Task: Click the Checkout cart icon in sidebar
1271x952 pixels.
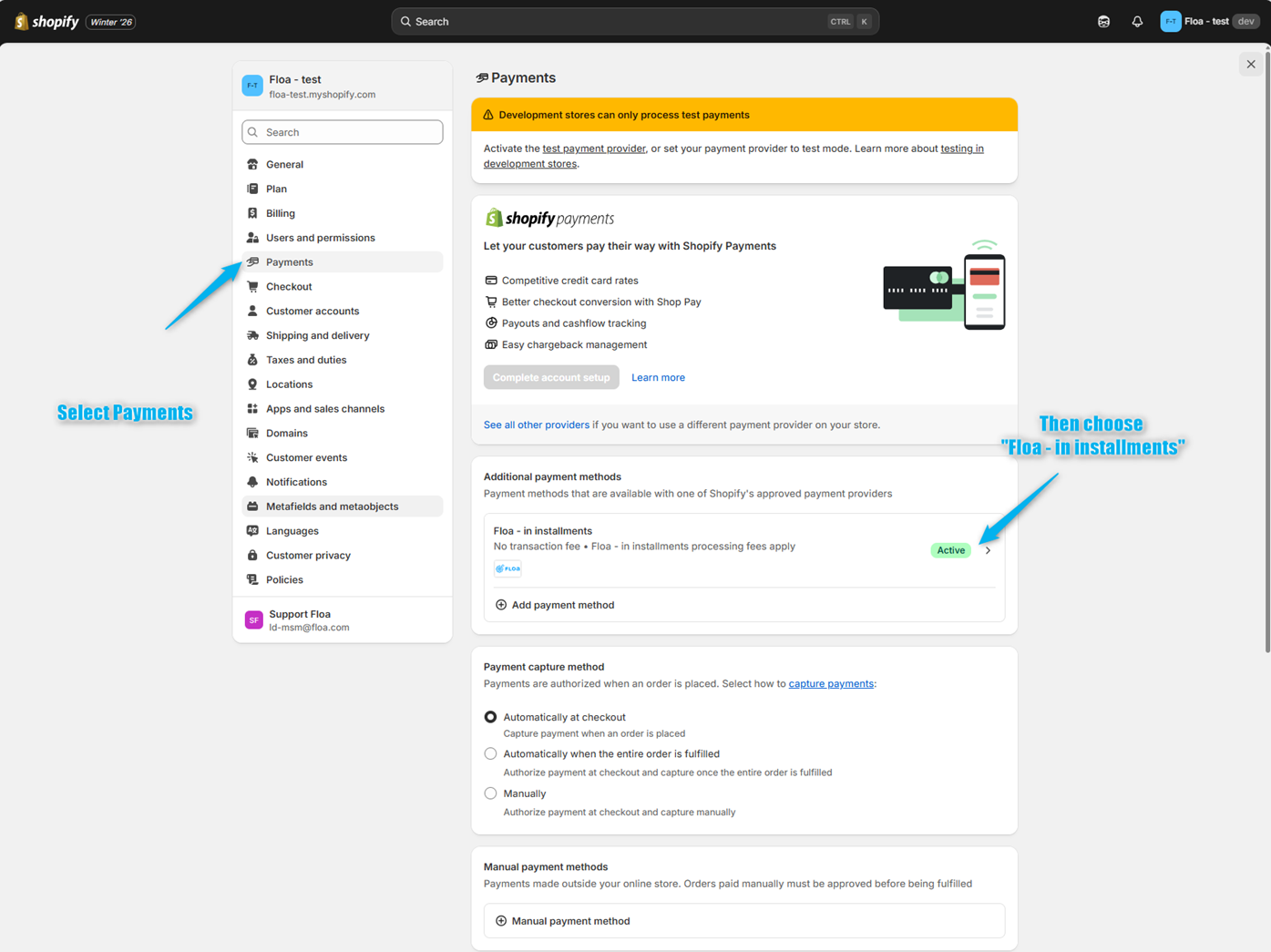Action: (252, 287)
